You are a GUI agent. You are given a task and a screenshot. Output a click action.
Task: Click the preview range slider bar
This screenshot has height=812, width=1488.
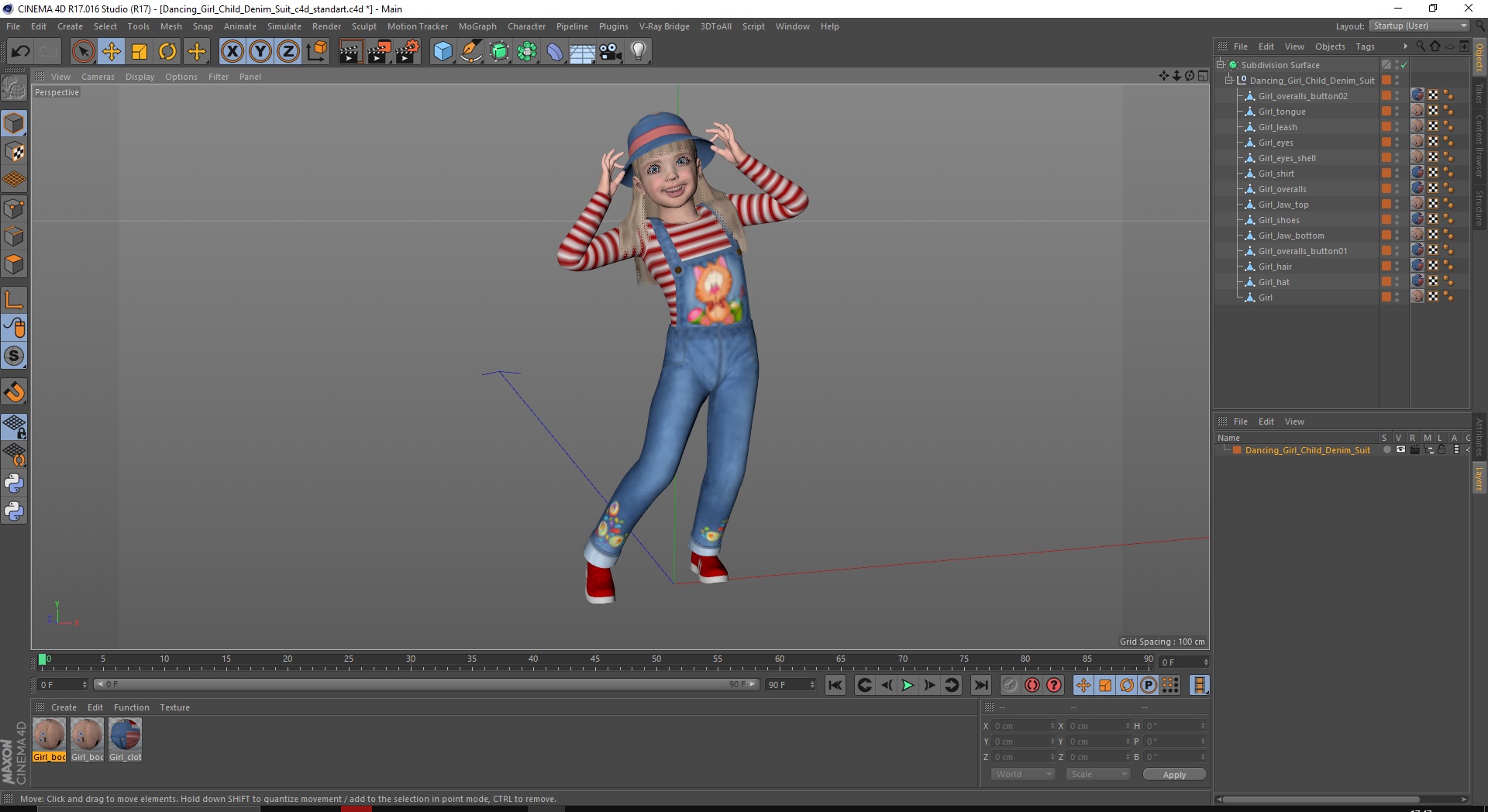425,684
